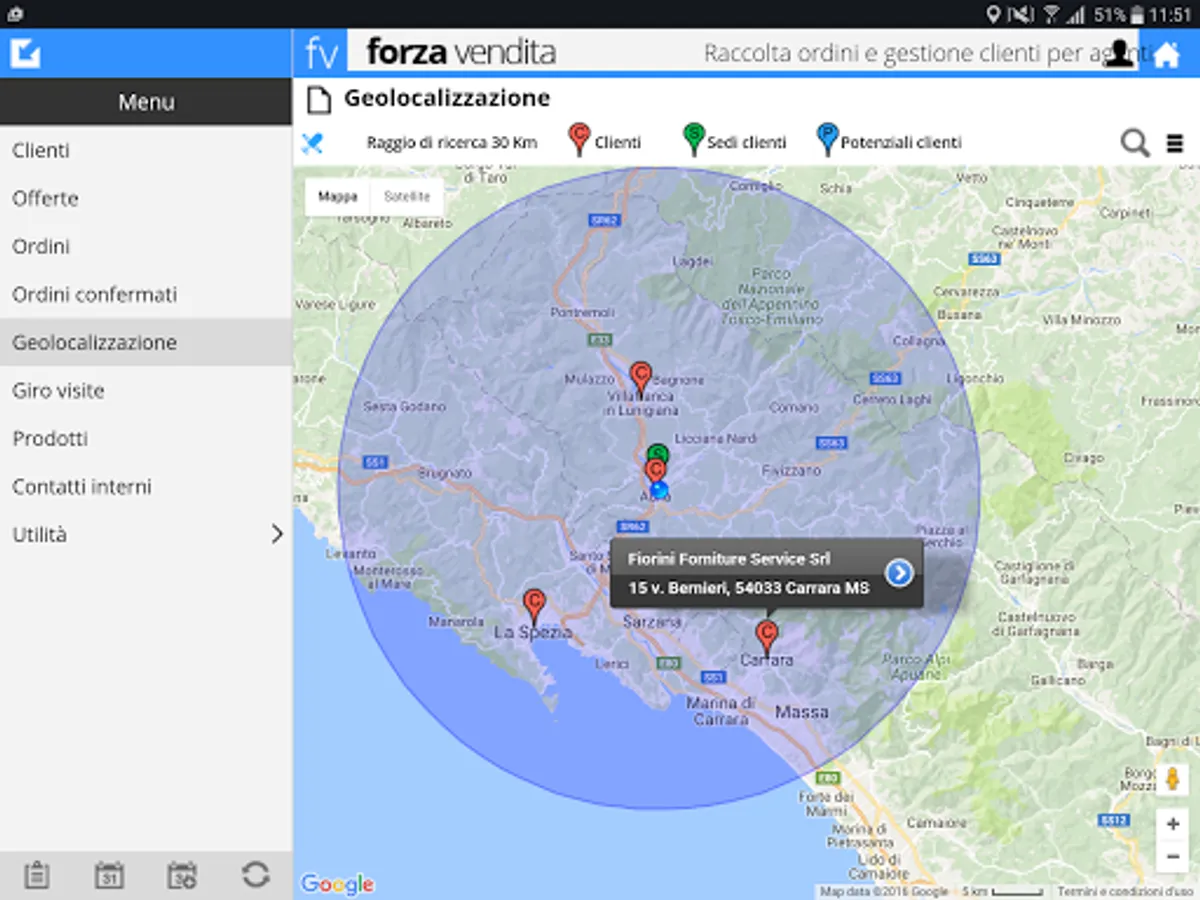This screenshot has width=1200, height=900.
Task: Open Fiorini Forniture Service details arrow
Action: point(899,572)
